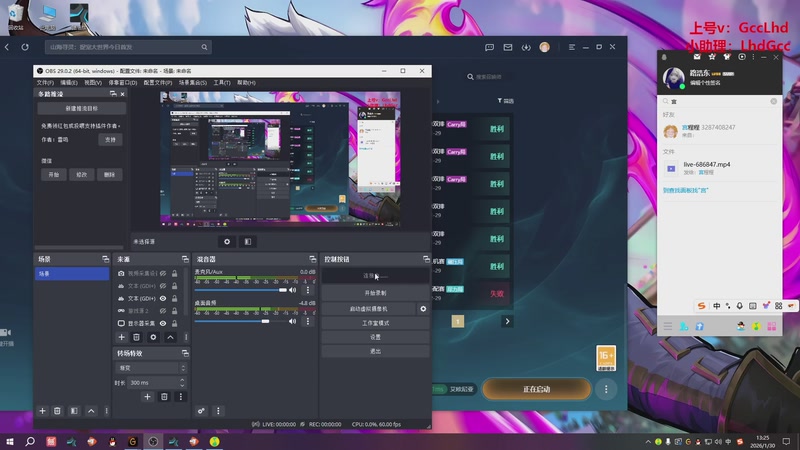Delete selected source with Sources trash icon

[x=136, y=337]
